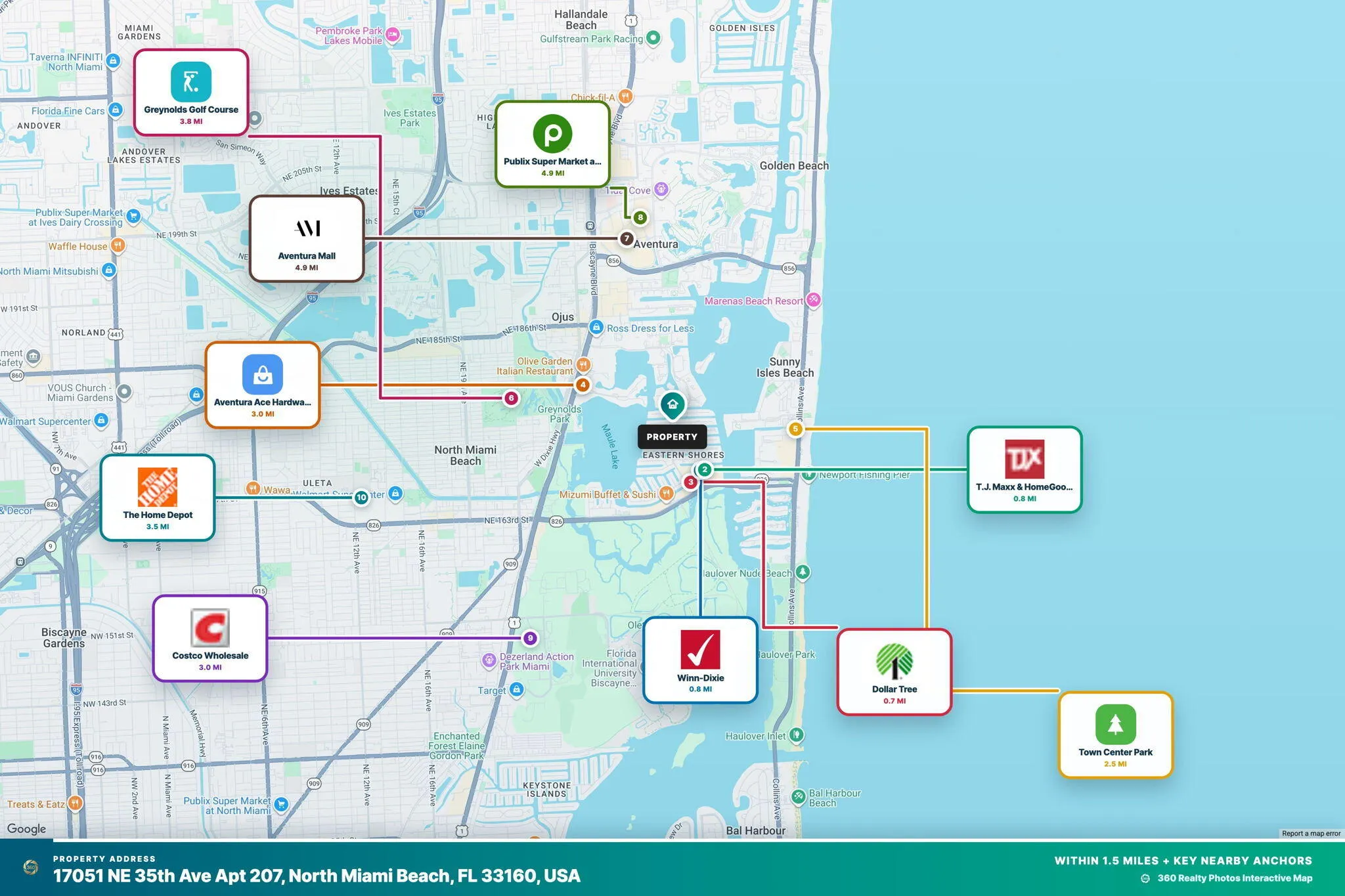Image resolution: width=1345 pixels, height=896 pixels.
Task: Select the Dollar Tree card
Action: pos(894,672)
